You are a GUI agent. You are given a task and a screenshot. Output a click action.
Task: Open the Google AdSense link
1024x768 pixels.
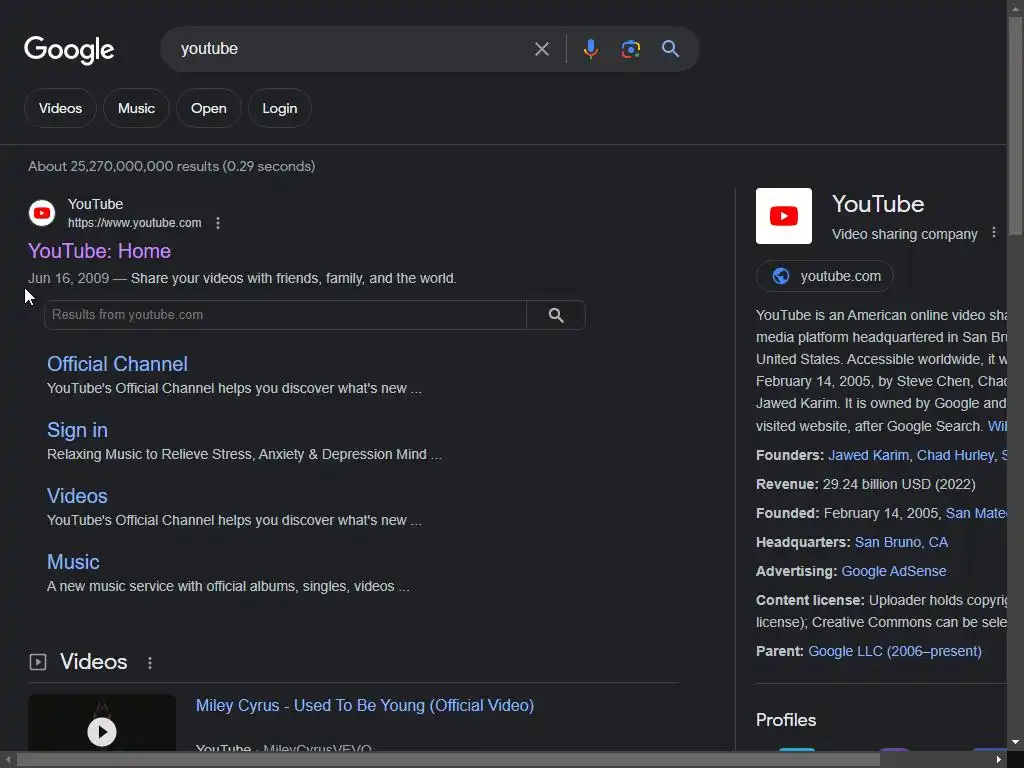pos(893,571)
